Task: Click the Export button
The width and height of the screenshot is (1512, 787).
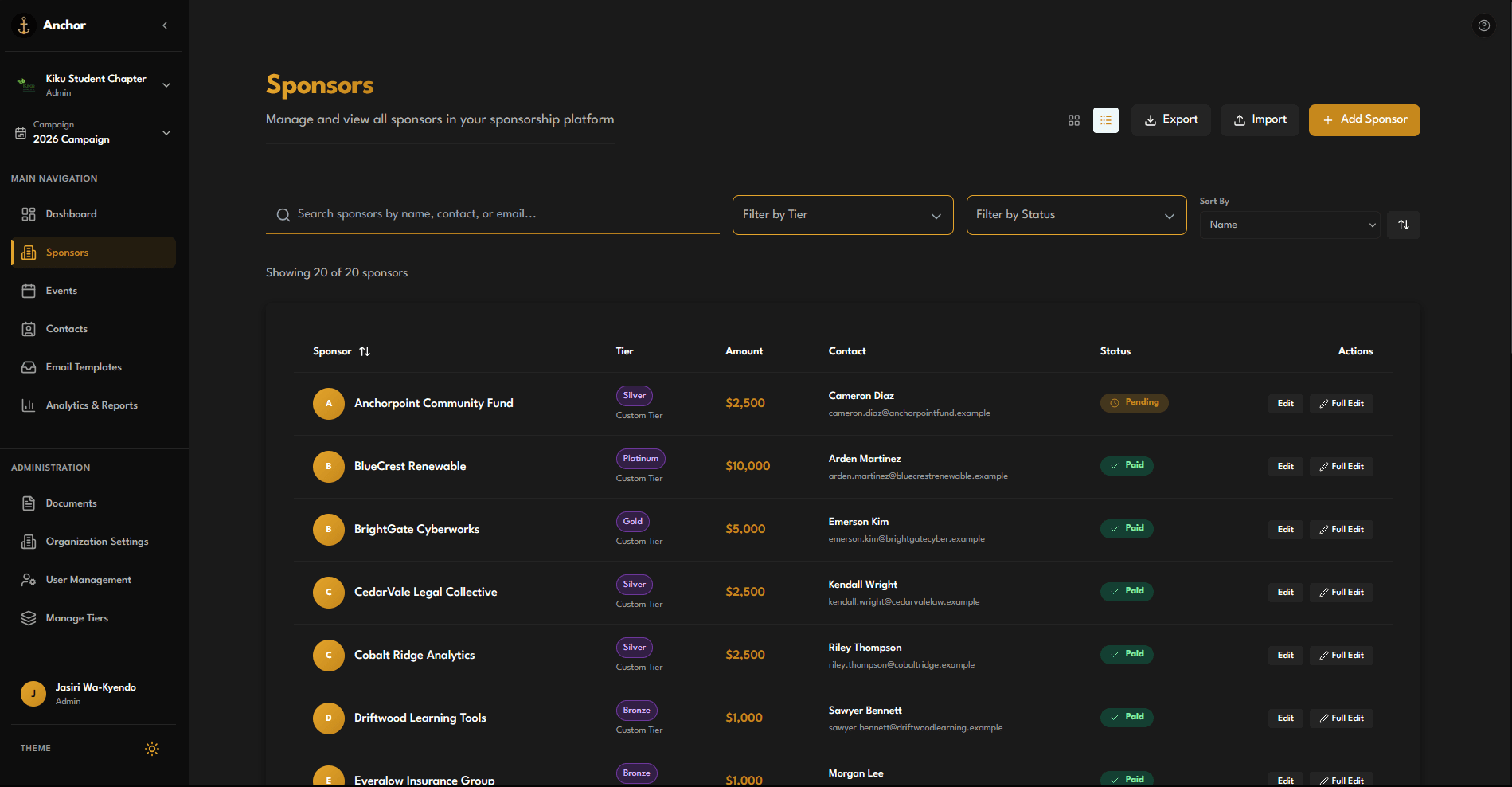Action: point(1170,120)
